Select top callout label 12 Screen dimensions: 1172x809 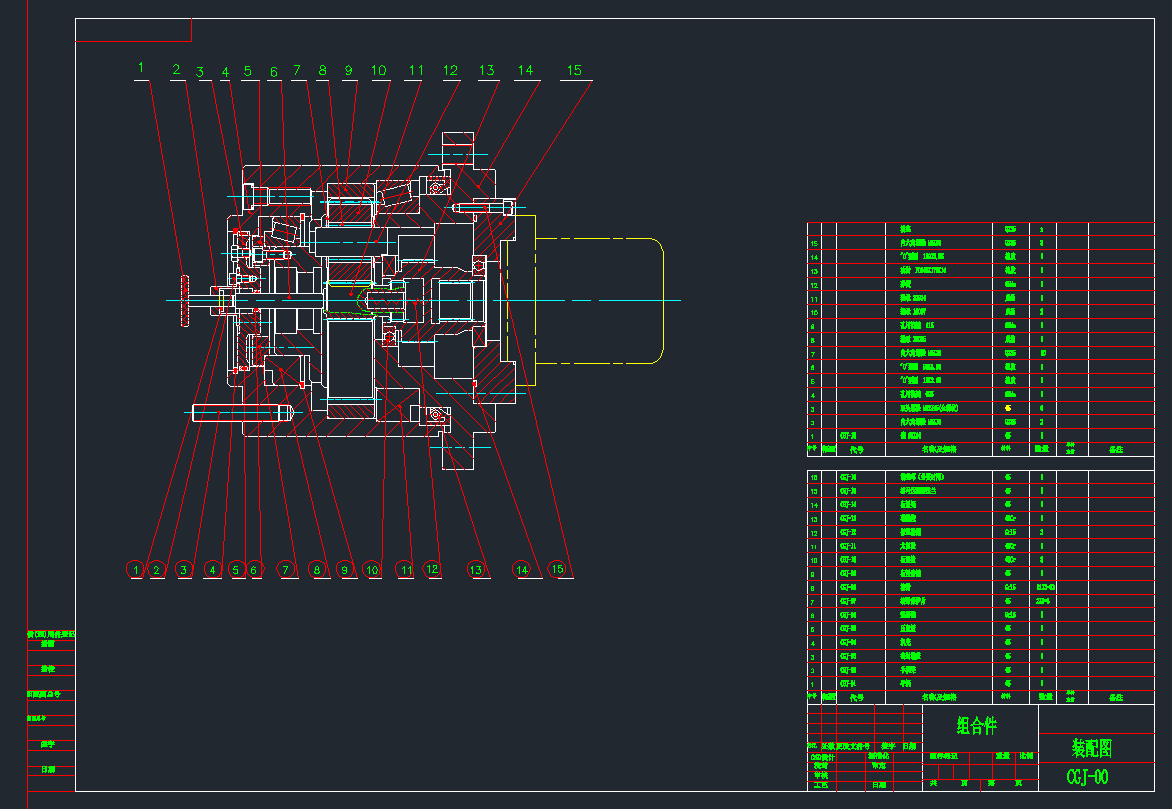click(450, 70)
